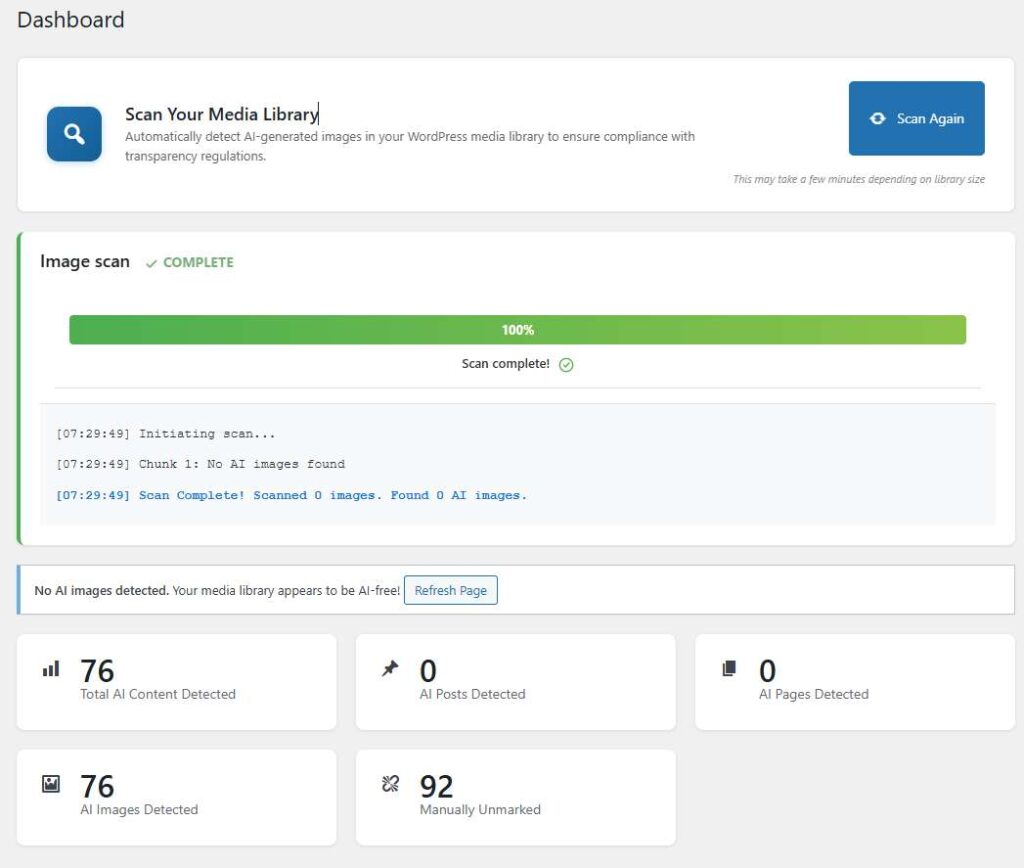Click the Scan Your Media Library title
The height and width of the screenshot is (868, 1024).
(221, 114)
